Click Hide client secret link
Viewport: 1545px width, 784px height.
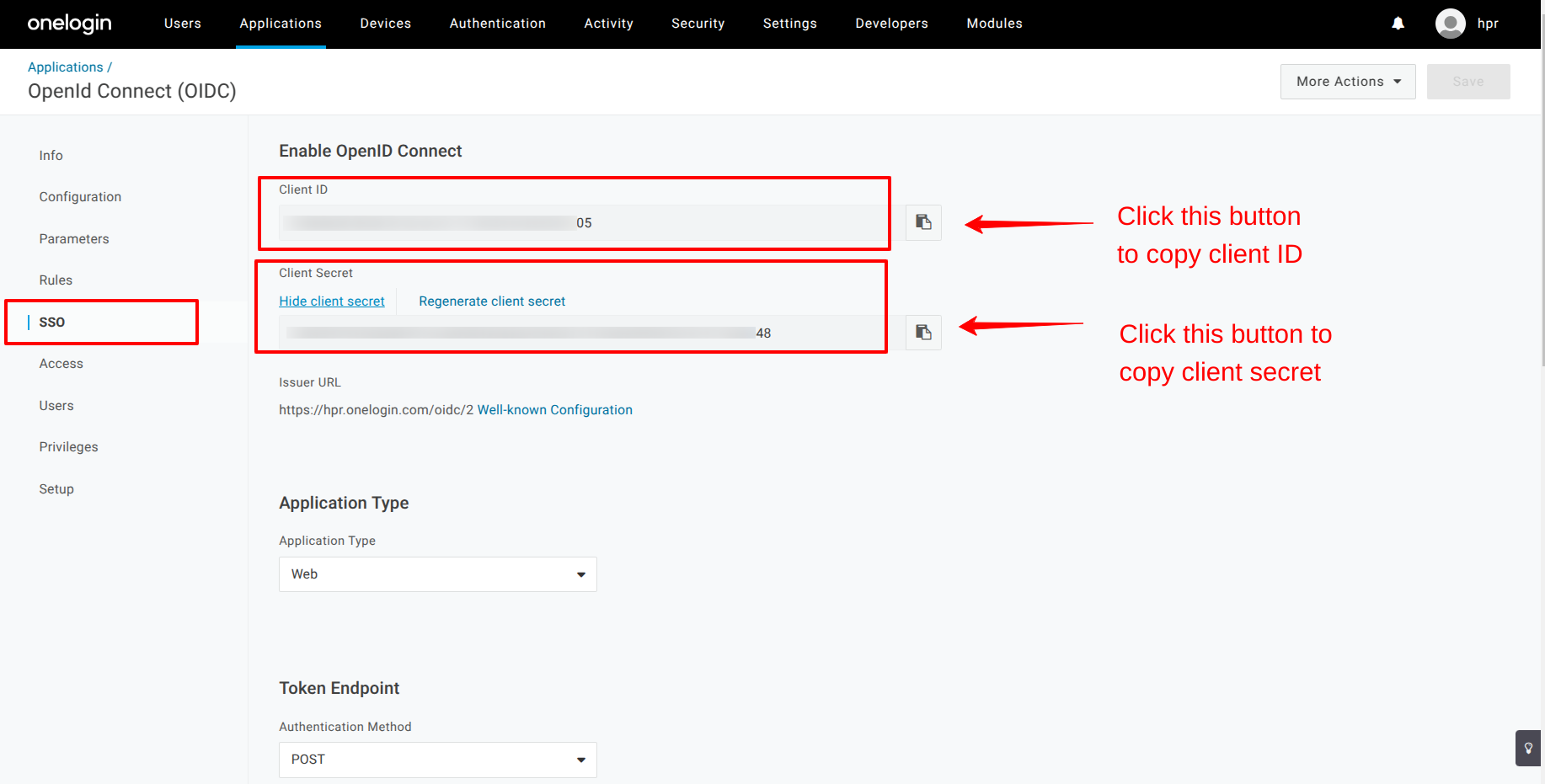click(x=332, y=301)
